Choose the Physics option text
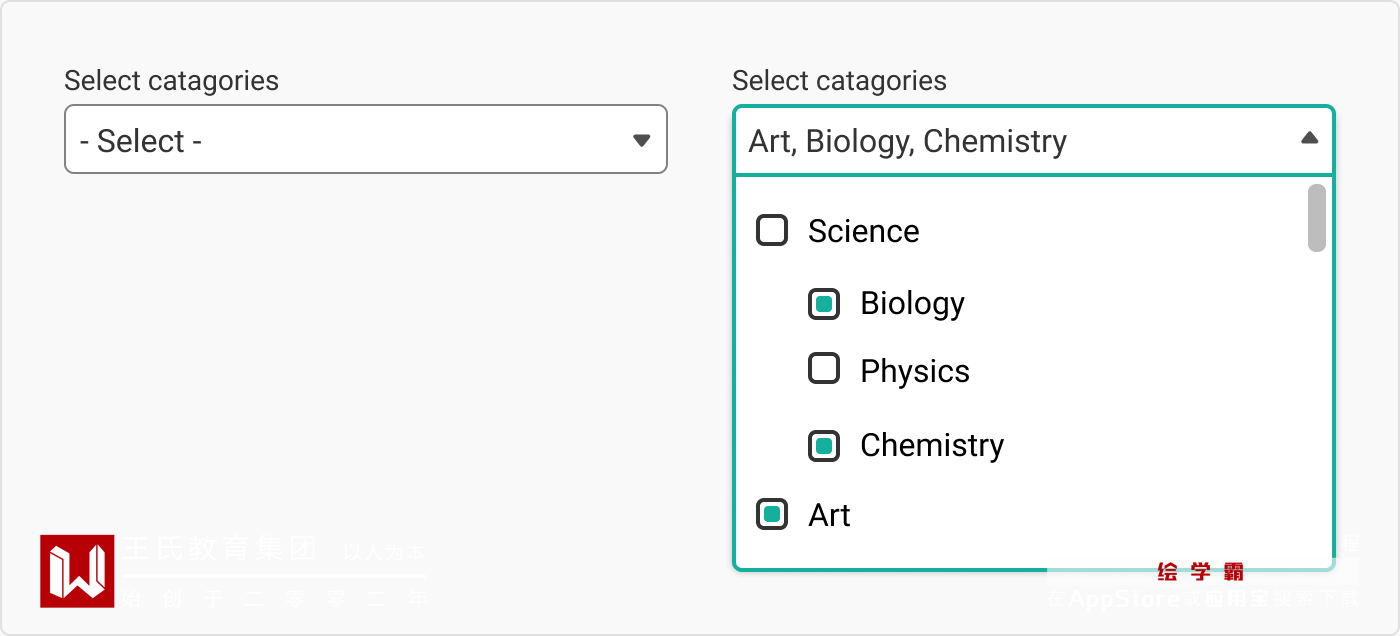The image size is (1400, 636). [x=915, y=372]
